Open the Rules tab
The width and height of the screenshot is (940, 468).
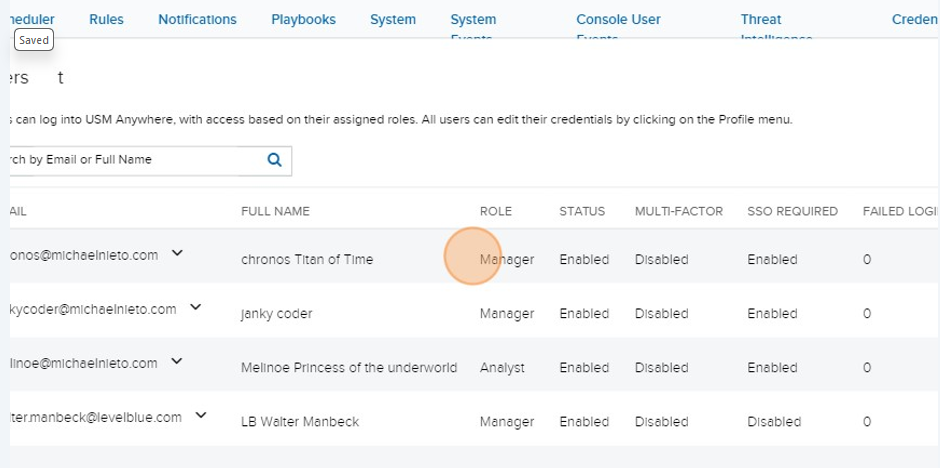click(106, 19)
